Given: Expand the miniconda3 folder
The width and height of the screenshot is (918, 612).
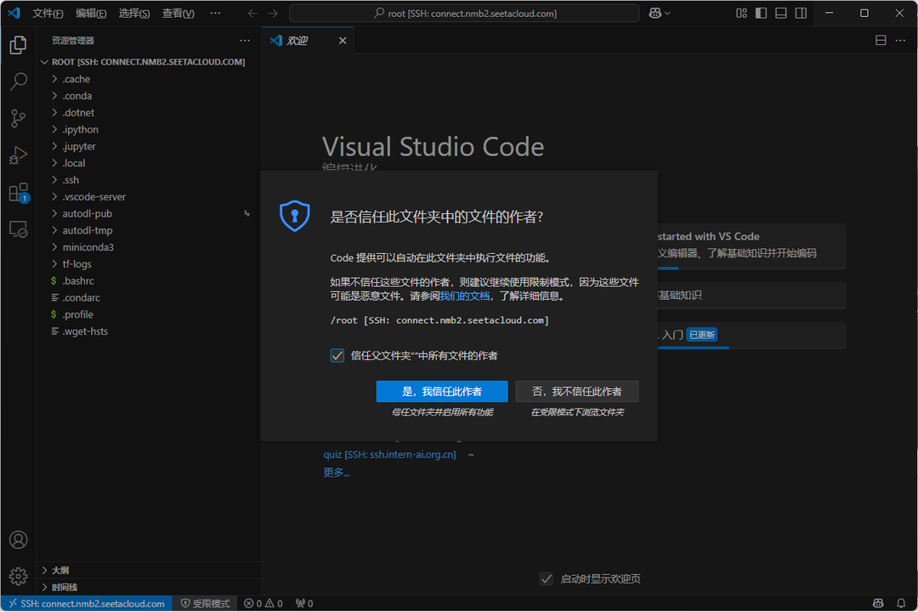Looking at the screenshot, I should coord(149,247).
